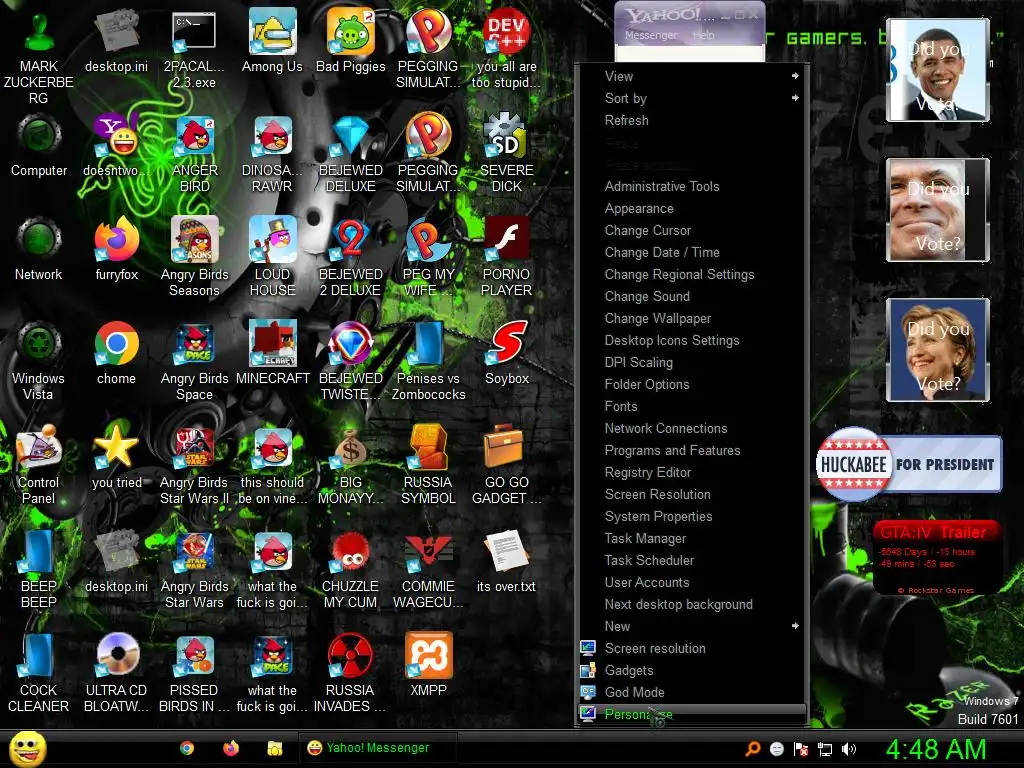This screenshot has height=768, width=1024.
Task: Select the Computer desktop icon
Action: (x=39, y=145)
